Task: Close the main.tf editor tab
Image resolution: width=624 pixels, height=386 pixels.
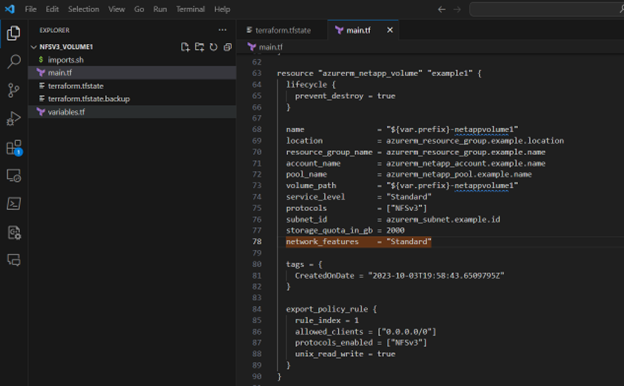Action: (x=390, y=30)
